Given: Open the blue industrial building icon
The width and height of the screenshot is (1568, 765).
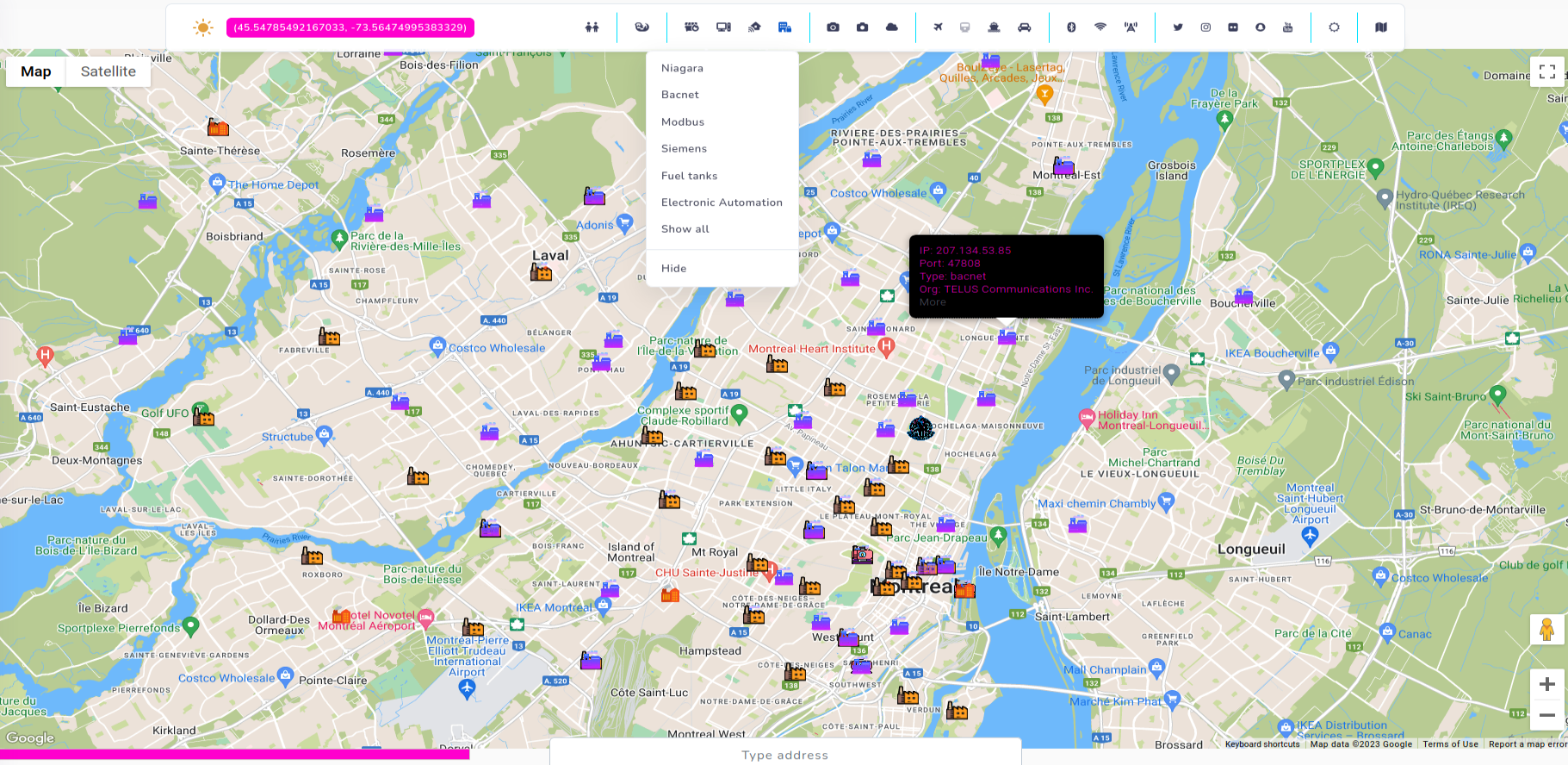Looking at the screenshot, I should click(x=784, y=28).
